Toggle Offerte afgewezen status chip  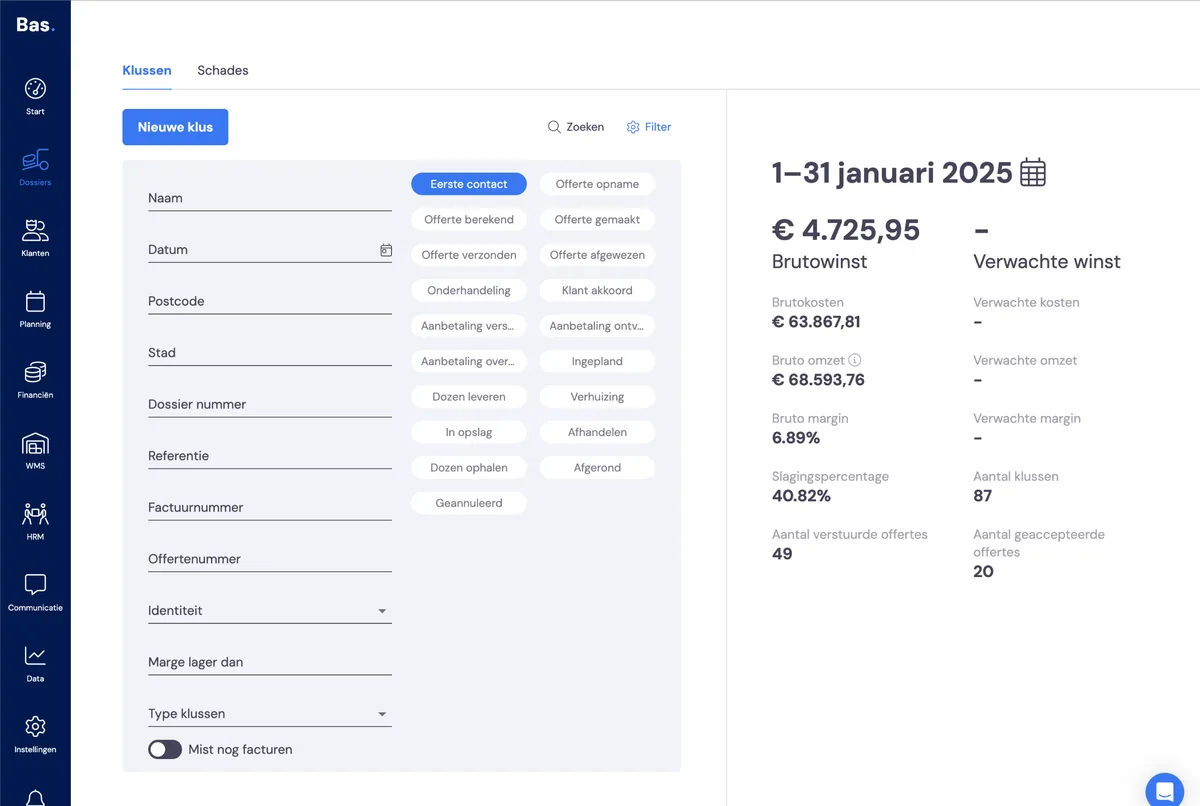[x=597, y=255]
